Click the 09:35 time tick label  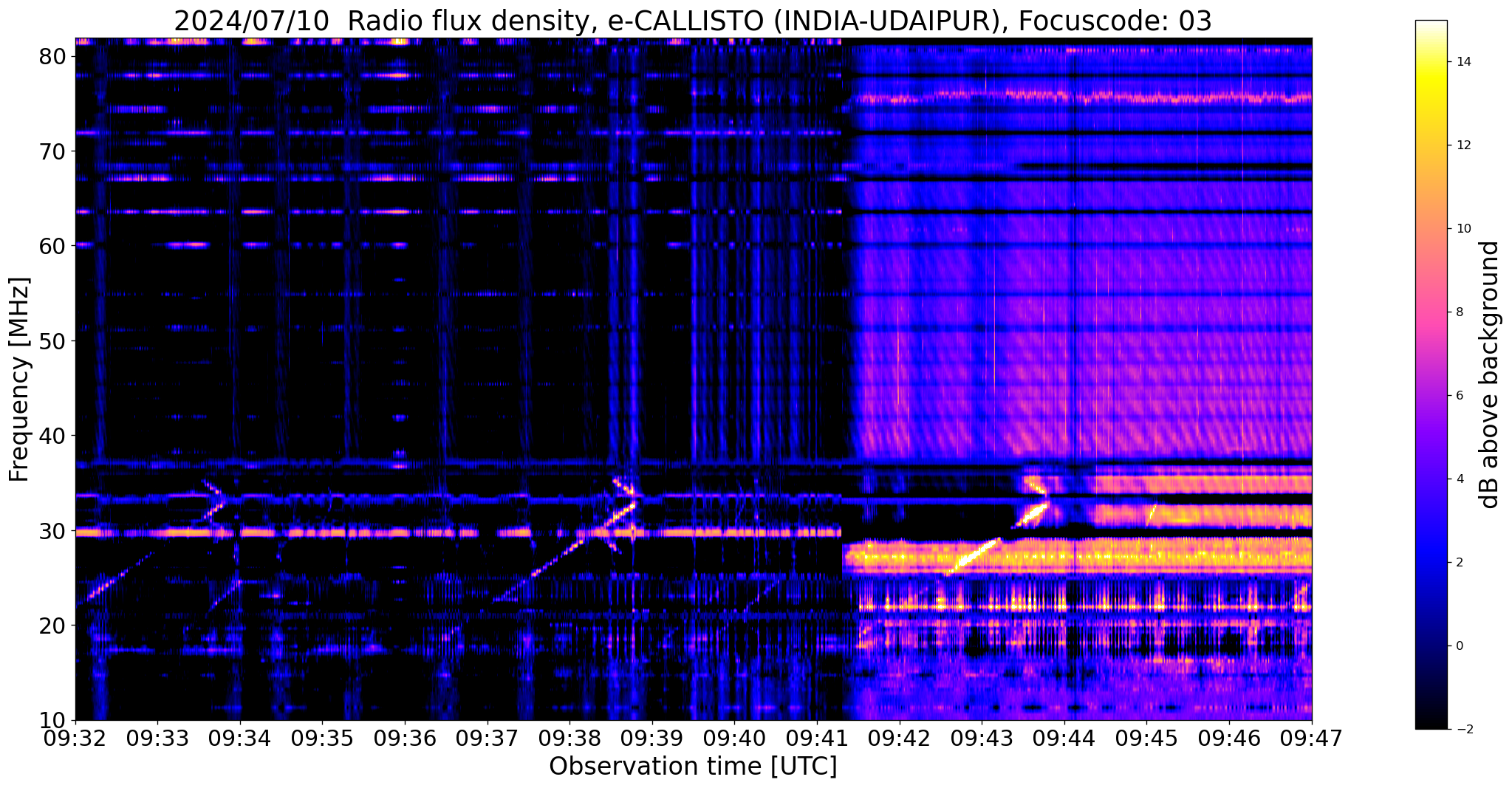pos(322,738)
